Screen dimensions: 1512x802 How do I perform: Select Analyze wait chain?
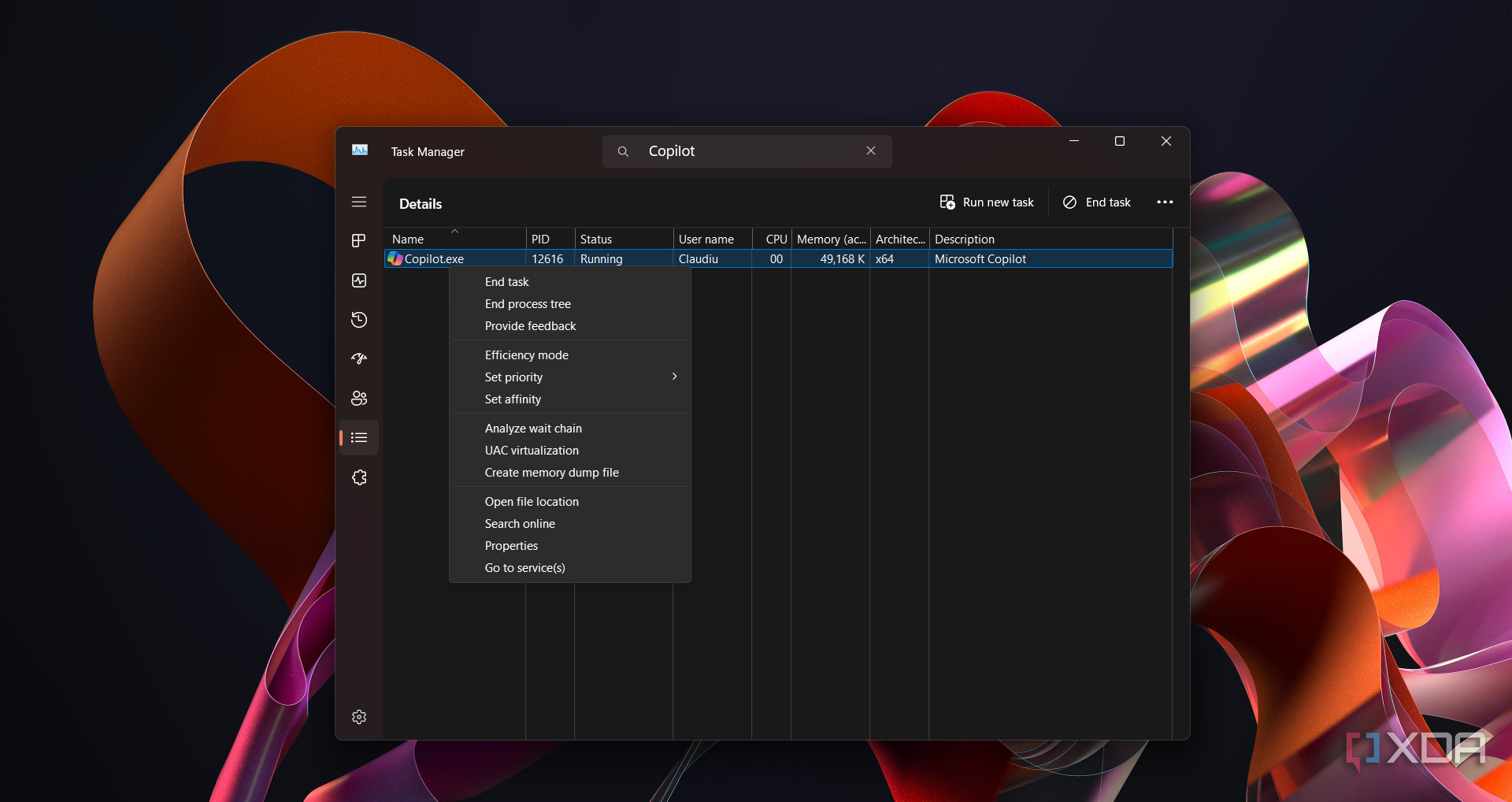click(x=570, y=429)
